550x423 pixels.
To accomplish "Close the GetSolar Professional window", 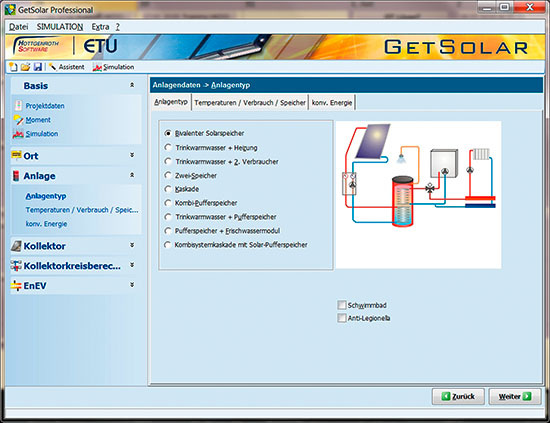I will [530, 7].
